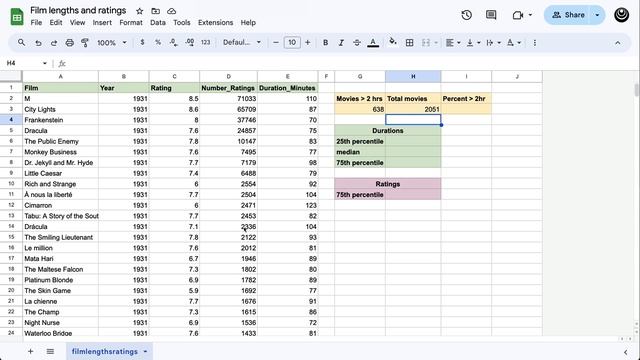Show the all sheets list
The width and height of the screenshot is (640, 360).
tap(50, 351)
